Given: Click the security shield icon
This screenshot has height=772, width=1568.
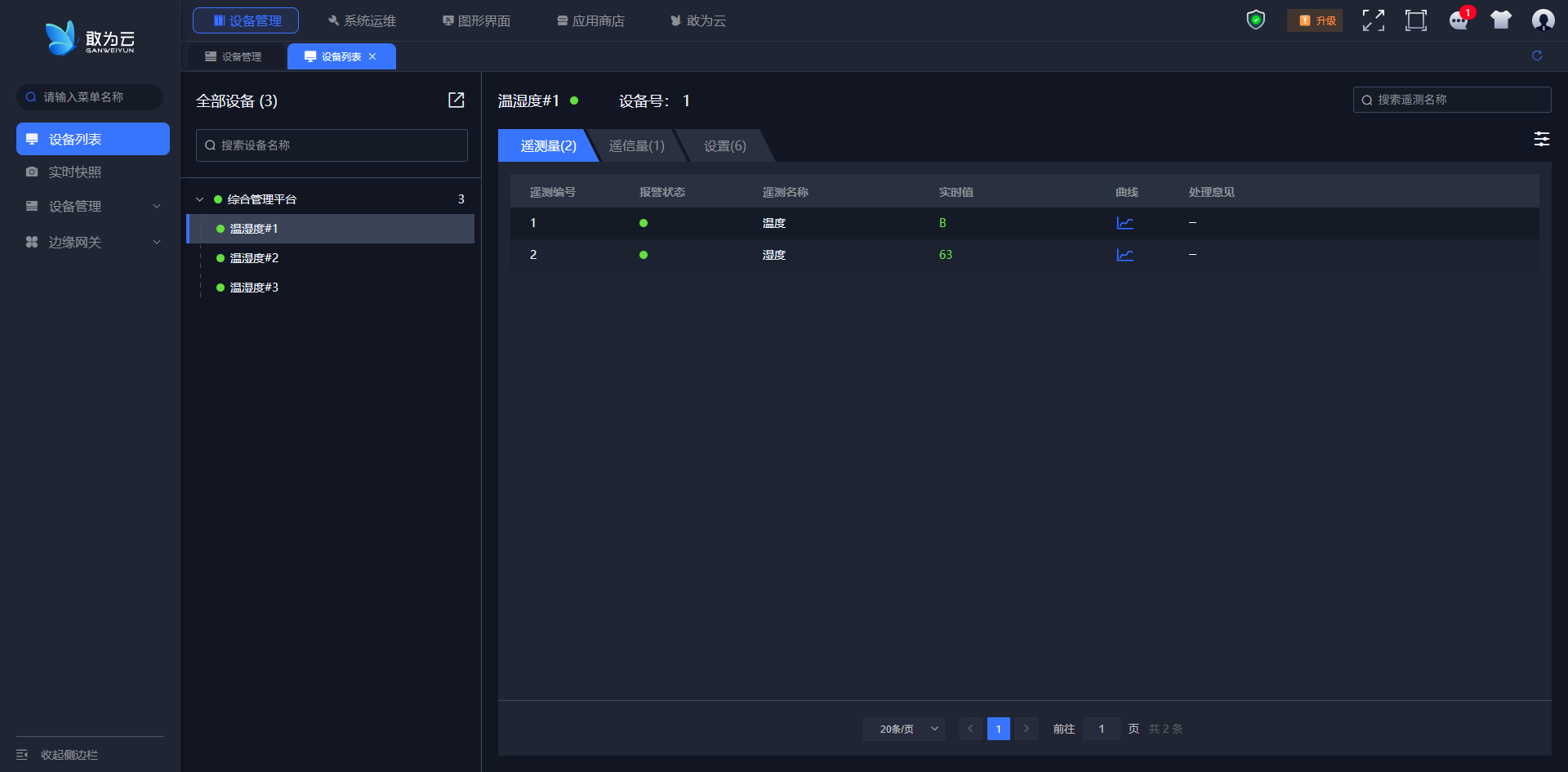Looking at the screenshot, I should coord(1255,20).
